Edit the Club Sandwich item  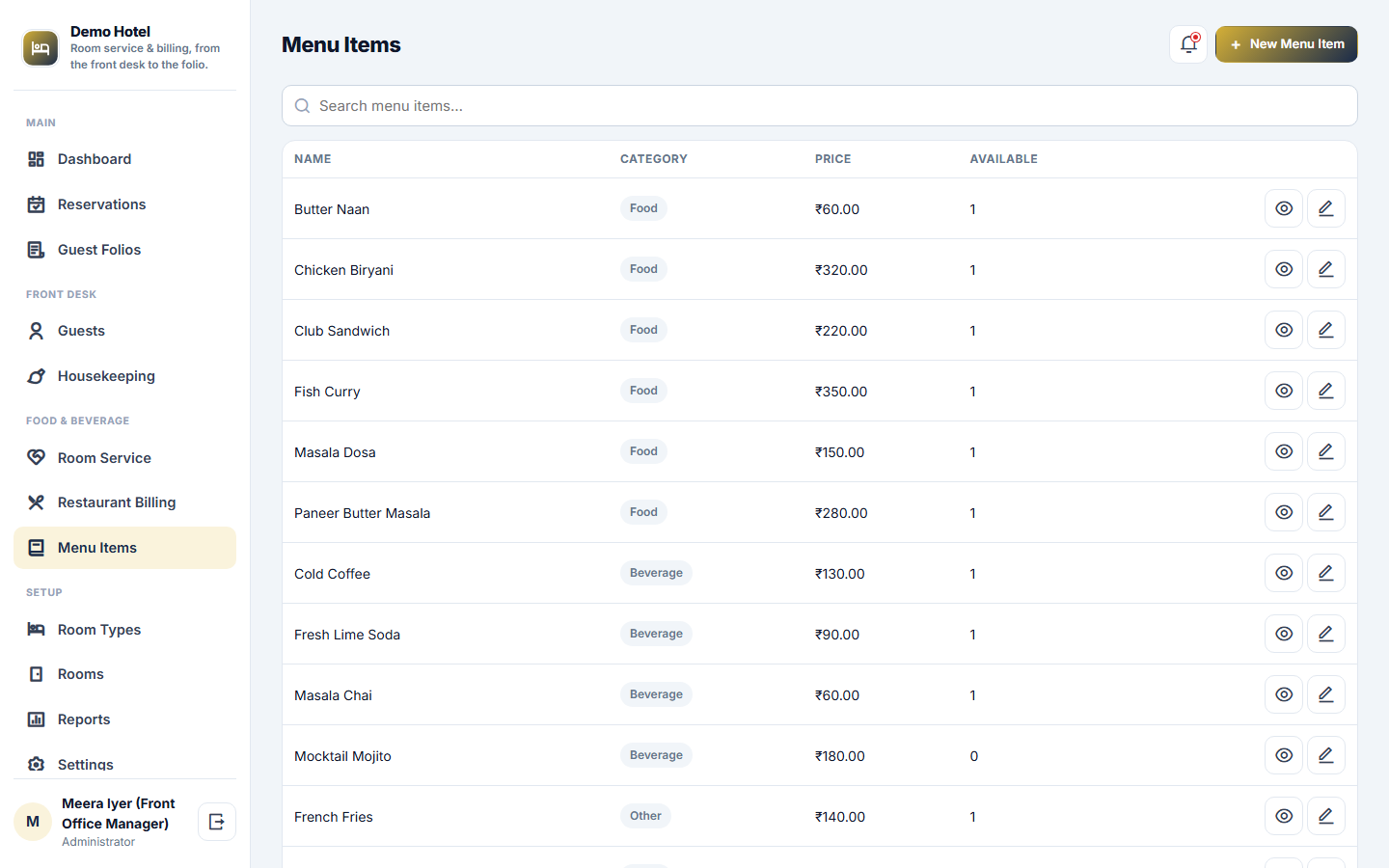pos(1326,330)
